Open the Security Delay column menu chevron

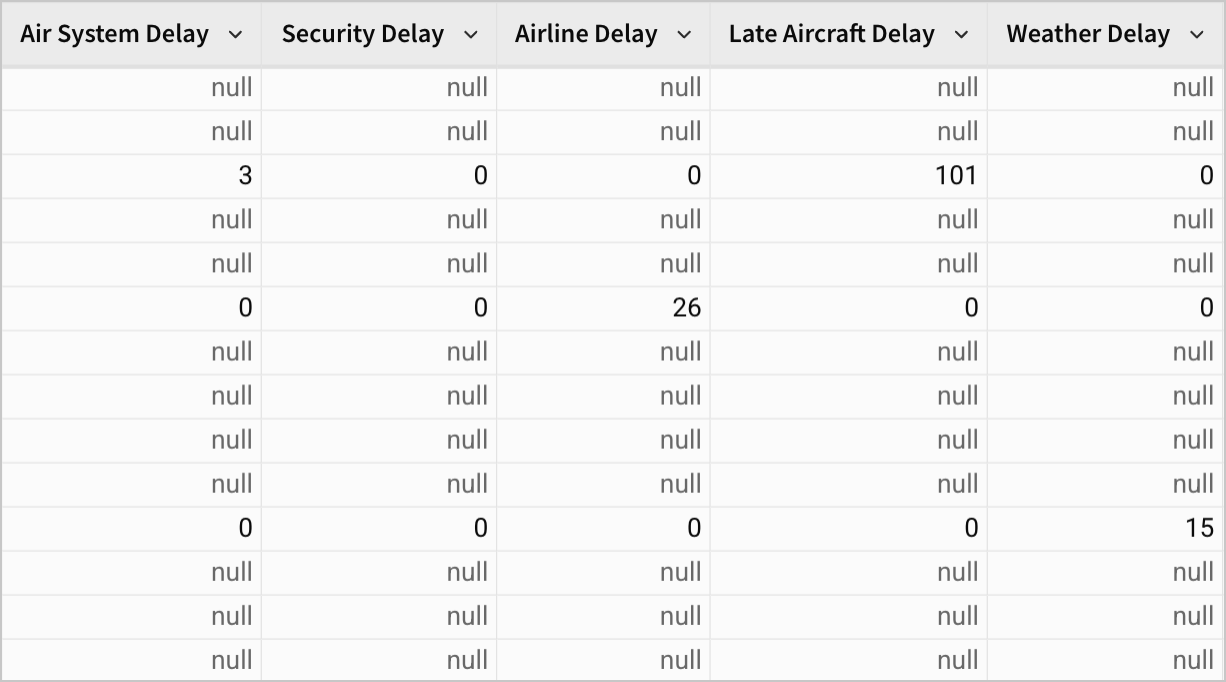point(471,35)
